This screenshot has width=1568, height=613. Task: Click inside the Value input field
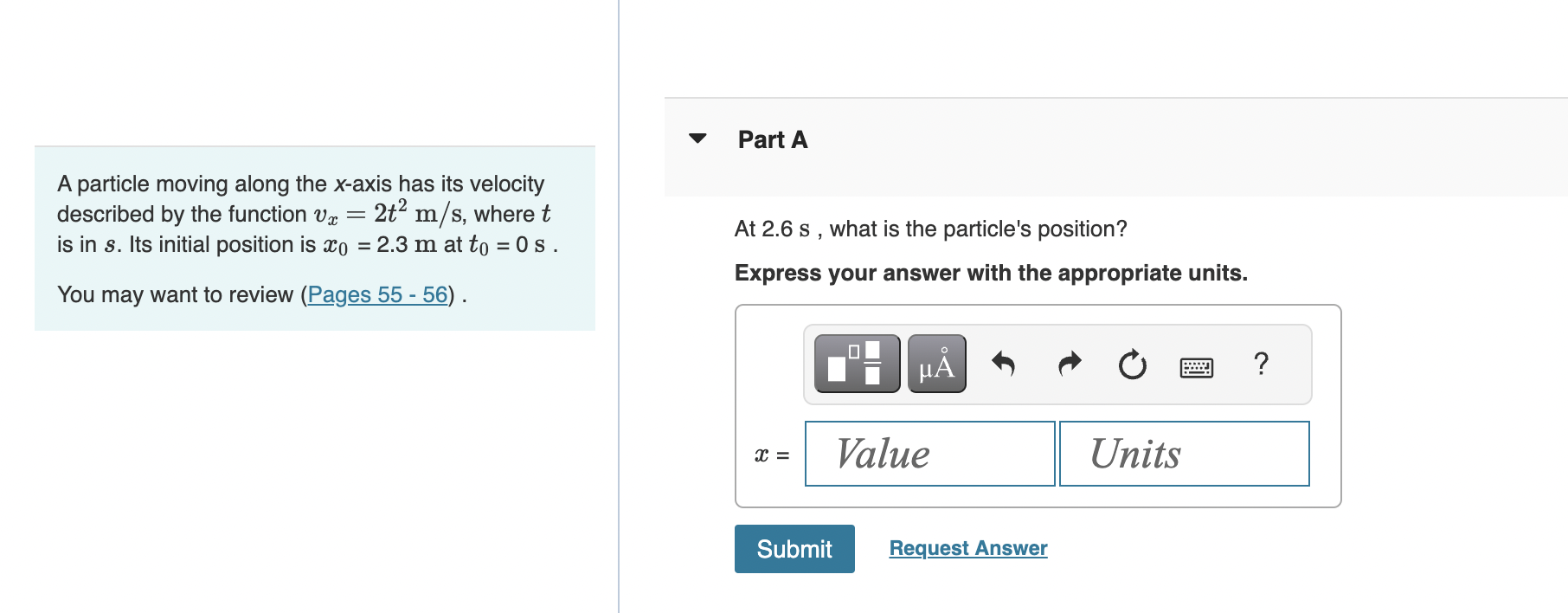point(929,453)
